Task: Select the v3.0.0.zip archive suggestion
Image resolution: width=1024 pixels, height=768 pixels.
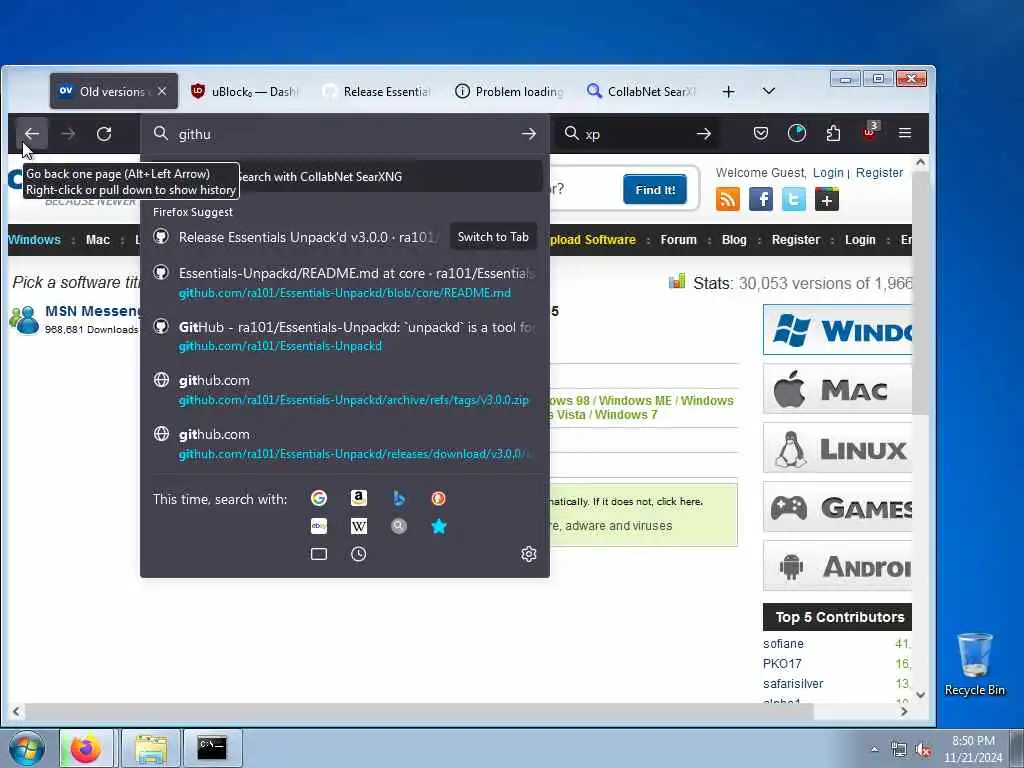Action: pyautogui.click(x=345, y=390)
